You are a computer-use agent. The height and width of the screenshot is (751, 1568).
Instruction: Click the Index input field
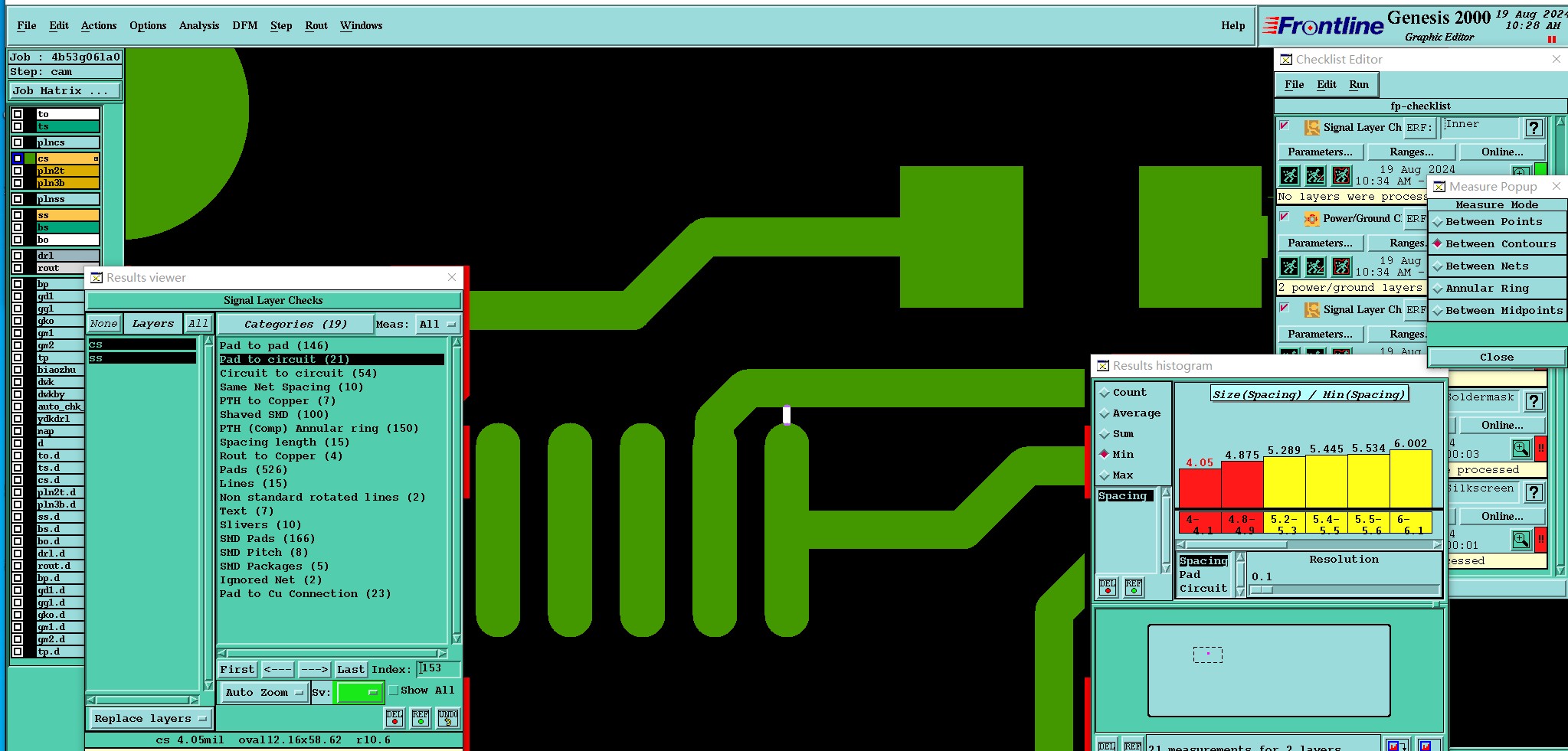(438, 669)
